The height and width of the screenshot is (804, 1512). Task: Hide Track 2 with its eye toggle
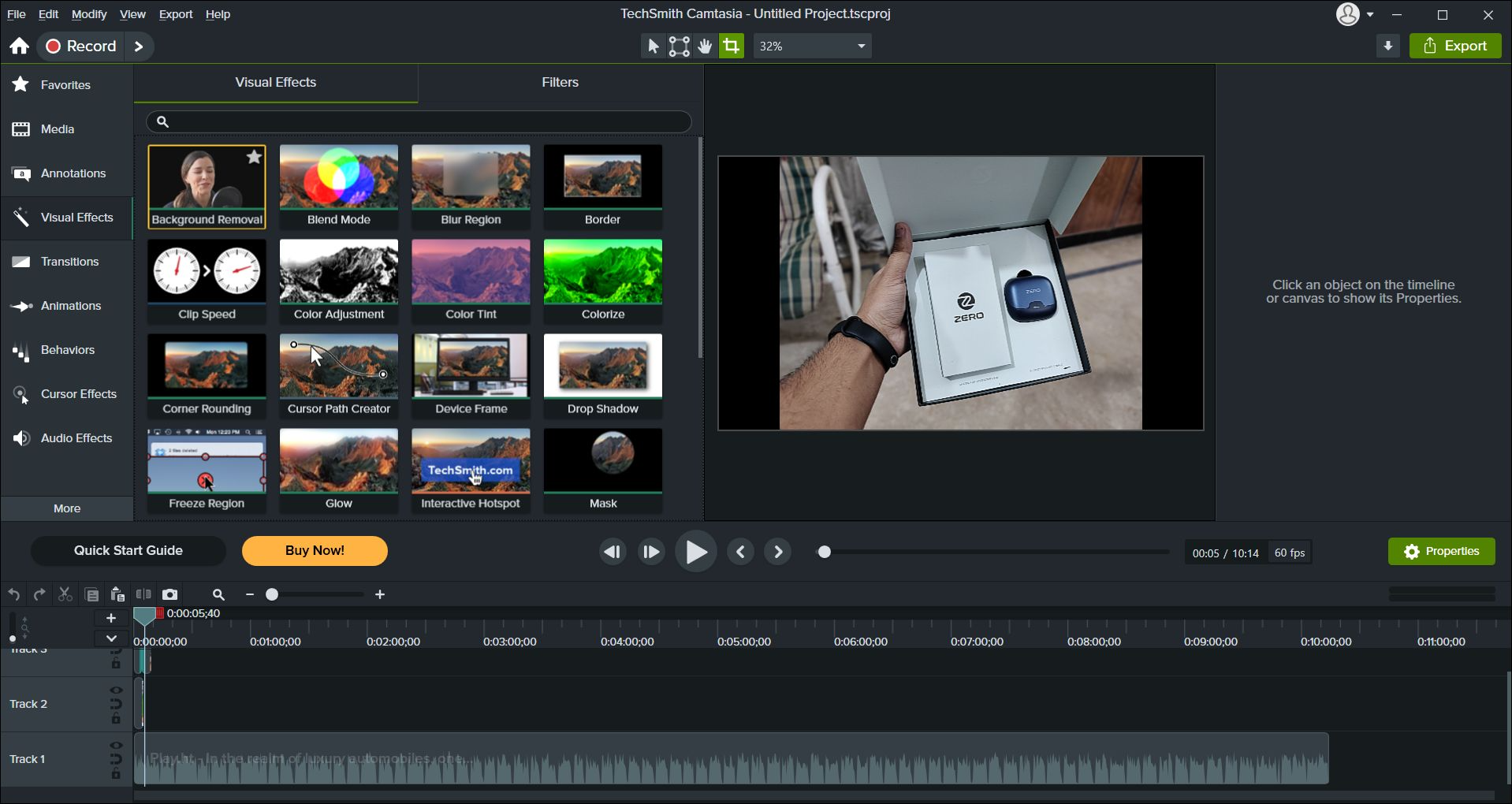pos(116,690)
